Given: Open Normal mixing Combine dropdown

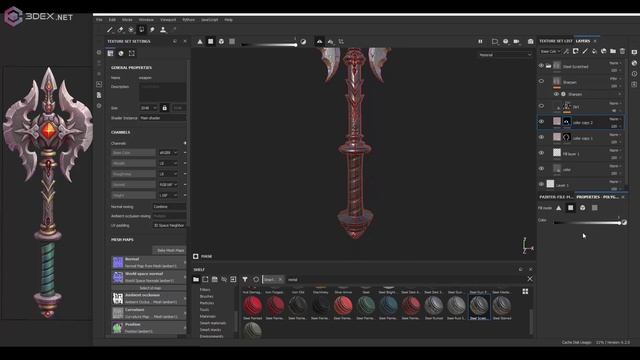Looking at the screenshot, I should coord(169,207).
